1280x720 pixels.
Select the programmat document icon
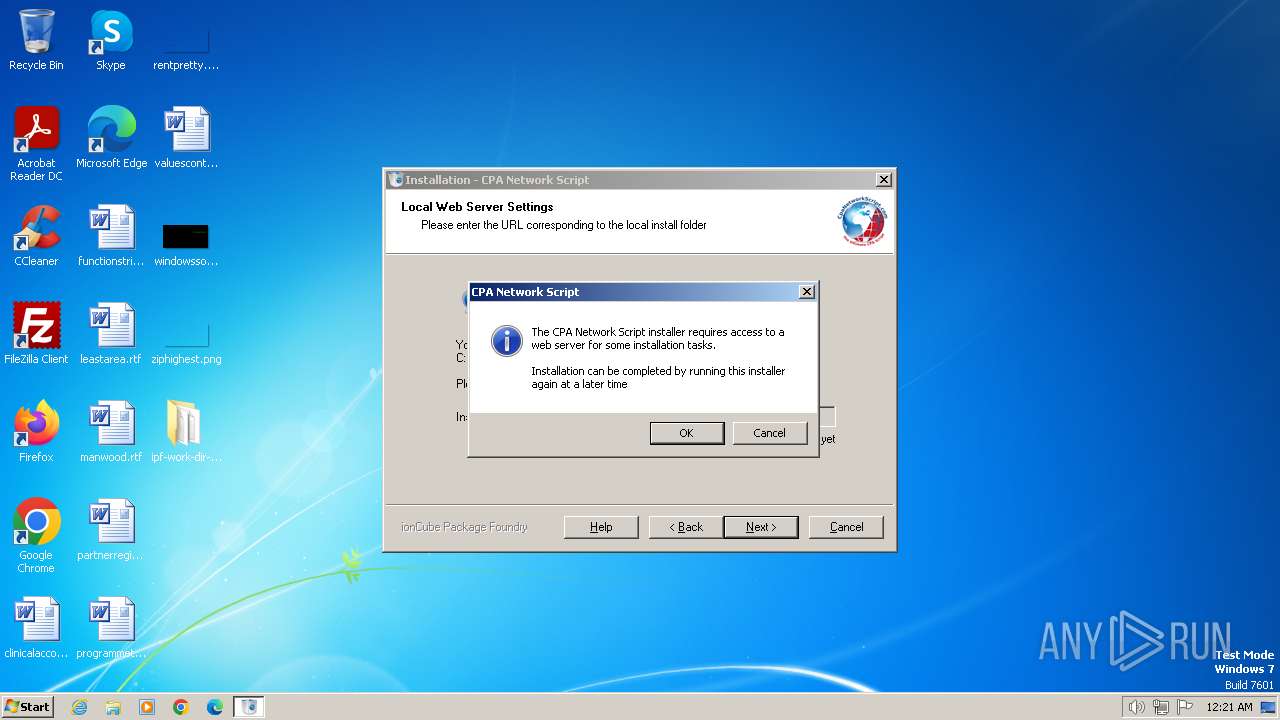coord(111,627)
